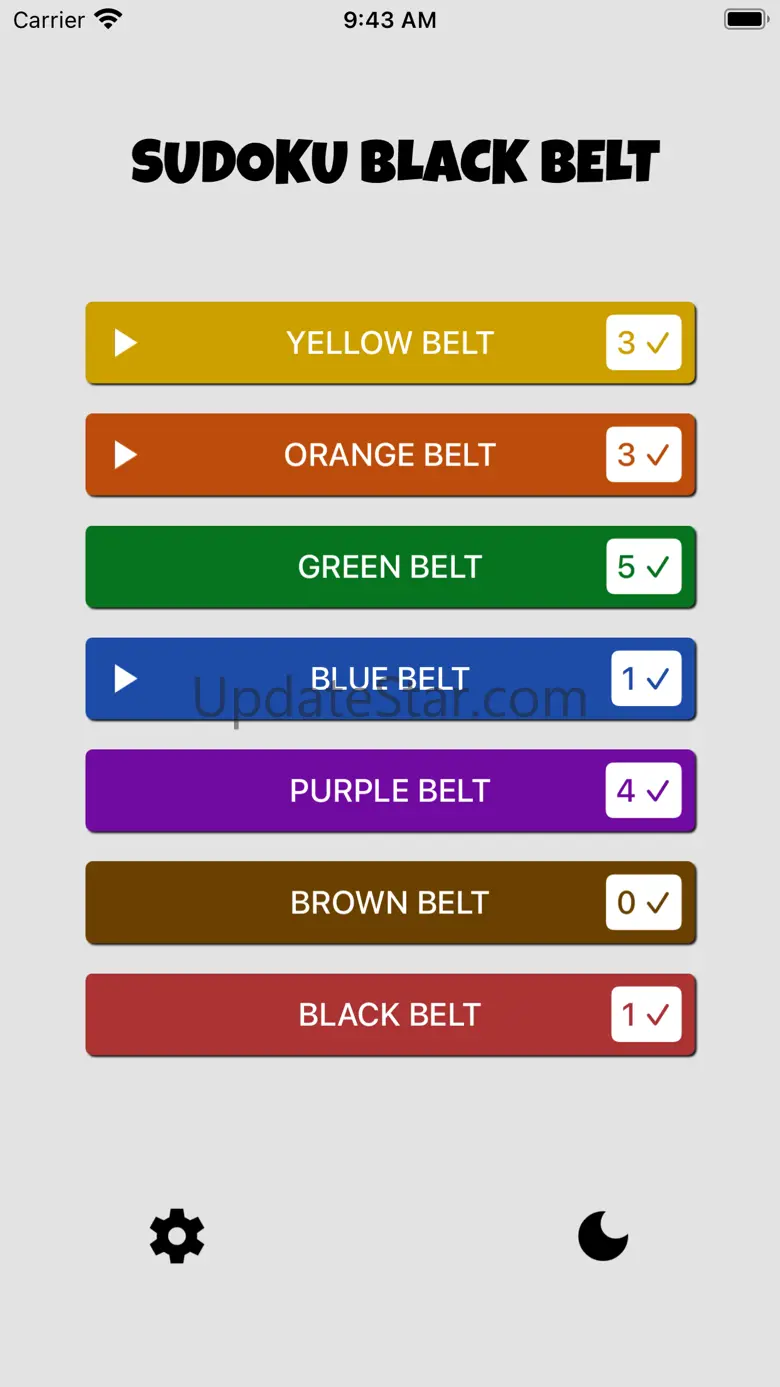Toggle dark mode with moon icon
780x1387 pixels.
(x=603, y=1236)
